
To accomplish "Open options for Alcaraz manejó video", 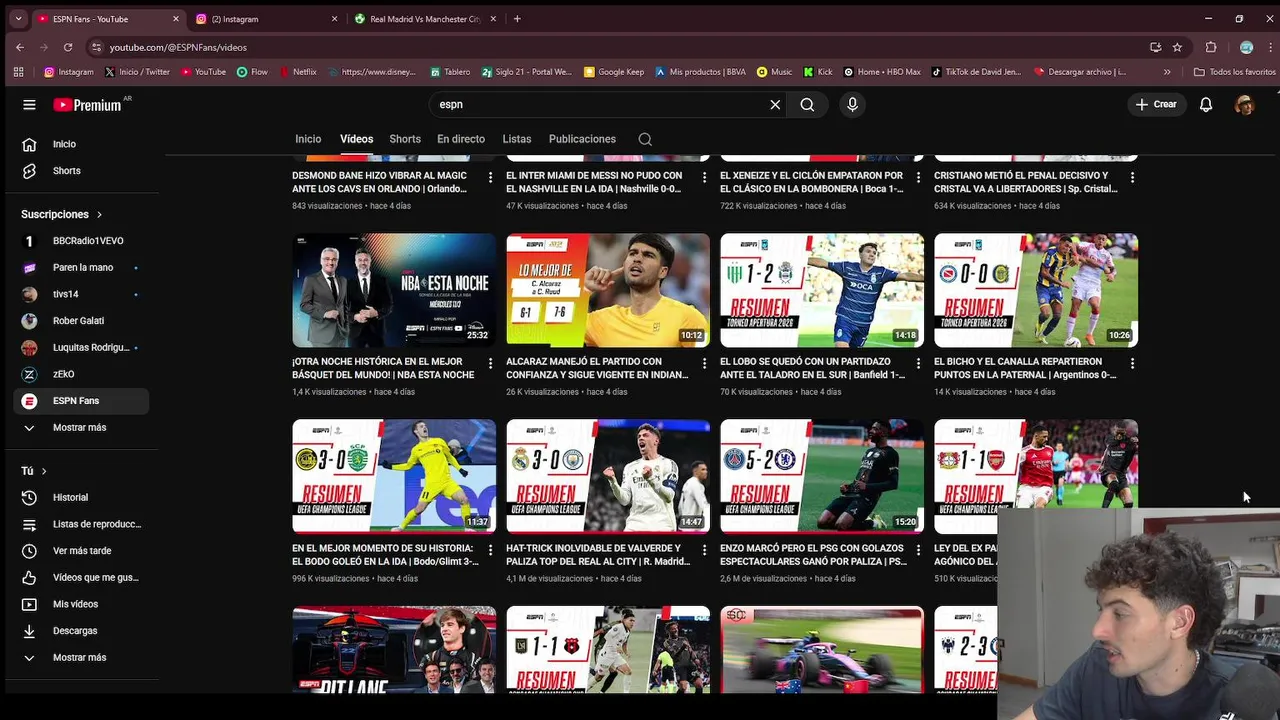I will [x=704, y=364].
